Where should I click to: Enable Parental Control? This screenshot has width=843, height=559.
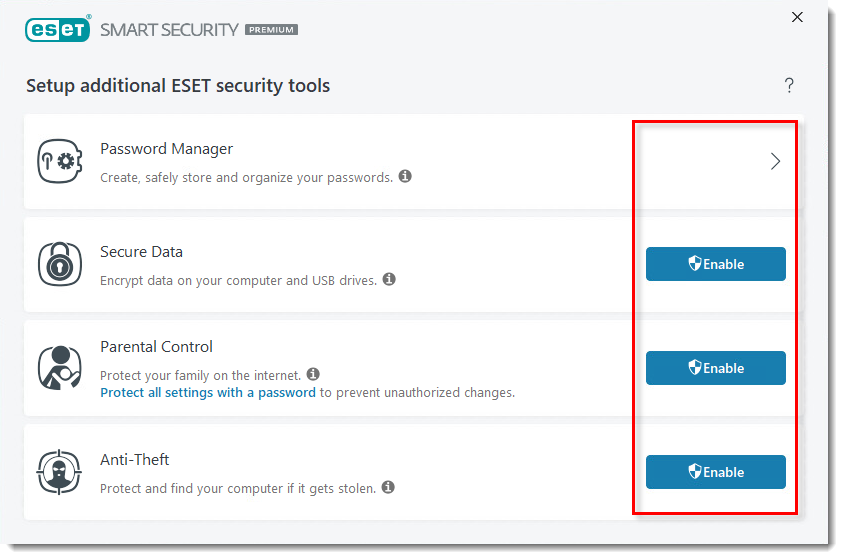coord(716,368)
